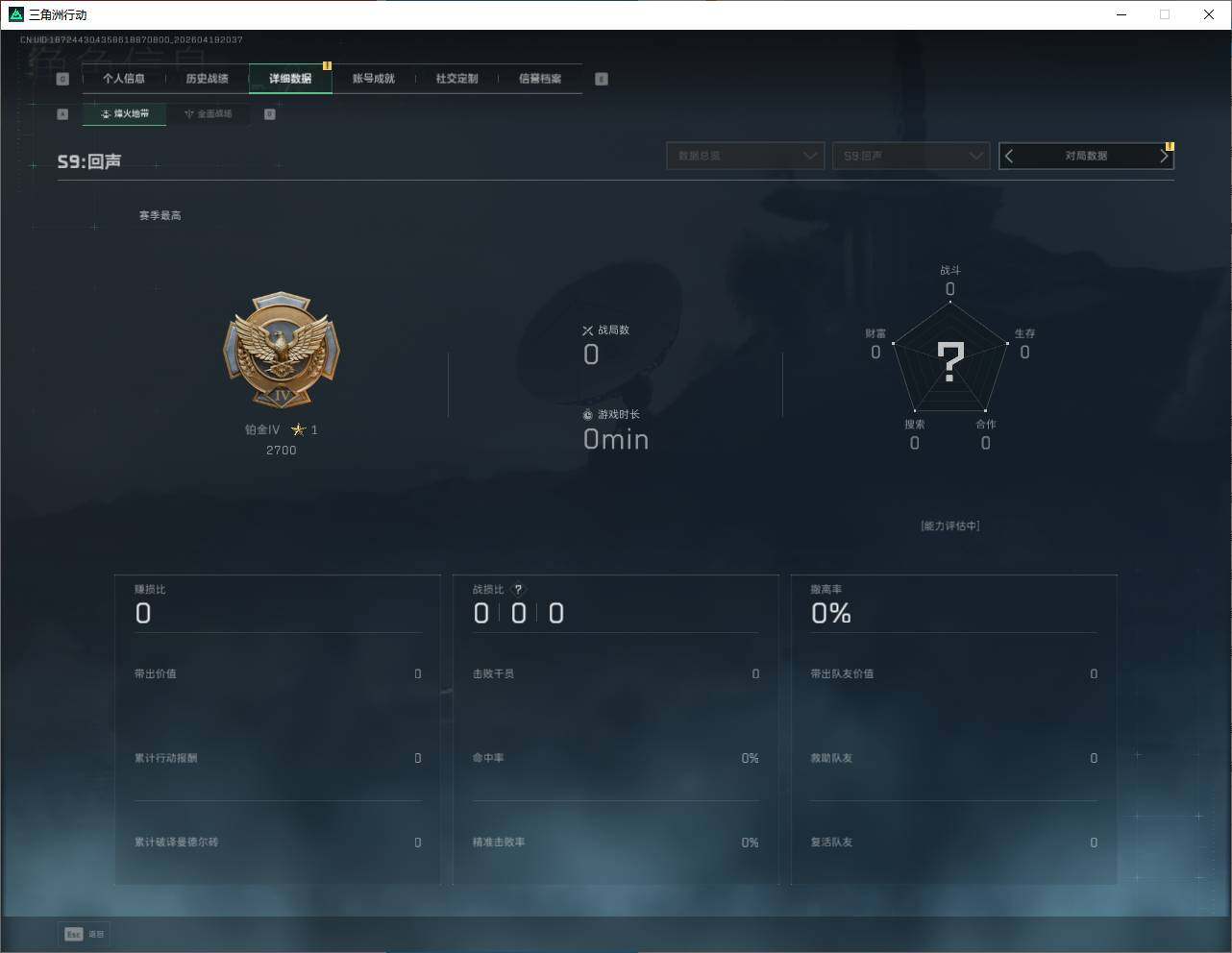1232x953 pixels.
Task: Click the D key next-mode icon
Action: 270,114
